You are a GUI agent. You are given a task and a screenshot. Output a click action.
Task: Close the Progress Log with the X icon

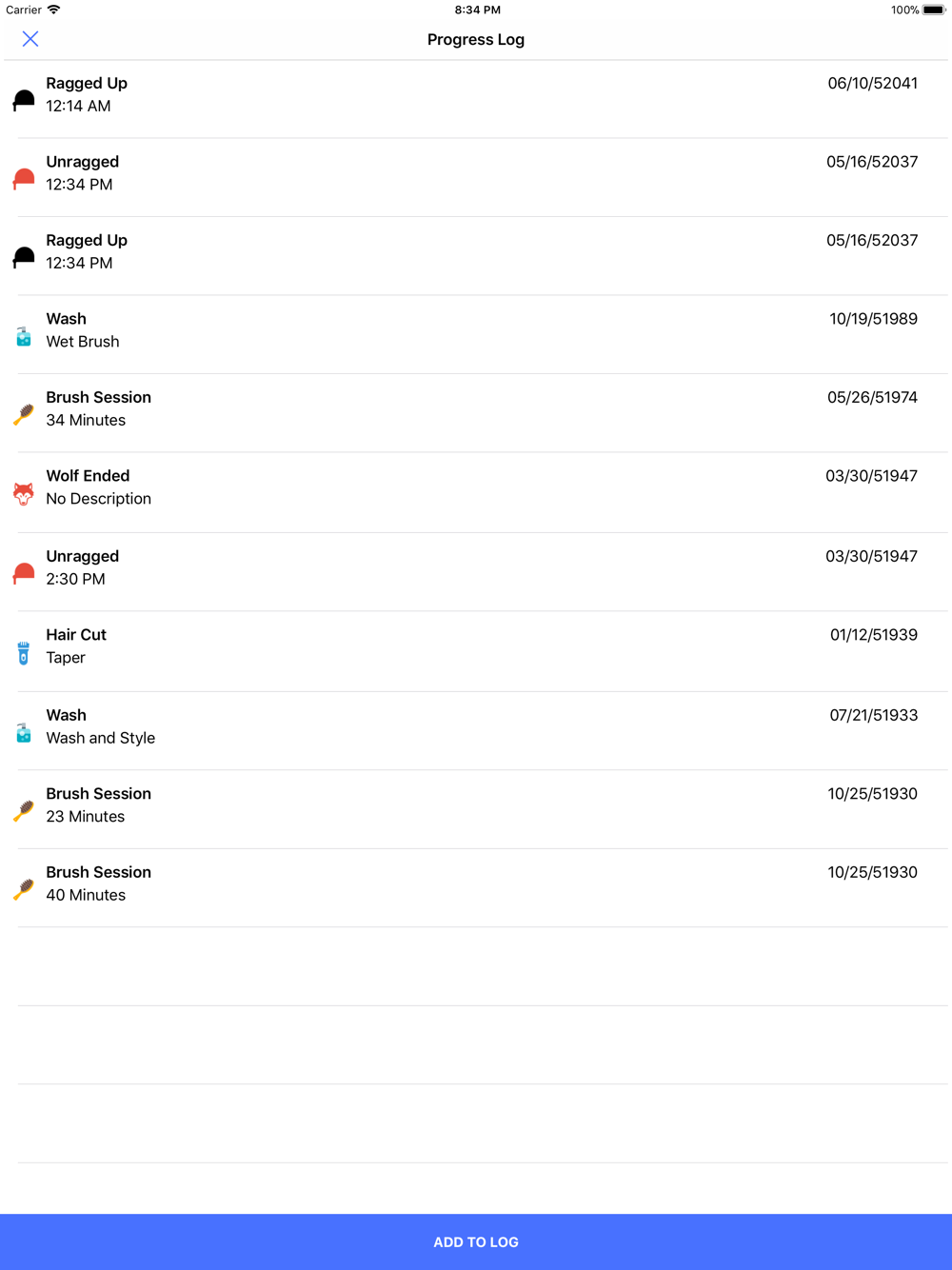tap(30, 39)
